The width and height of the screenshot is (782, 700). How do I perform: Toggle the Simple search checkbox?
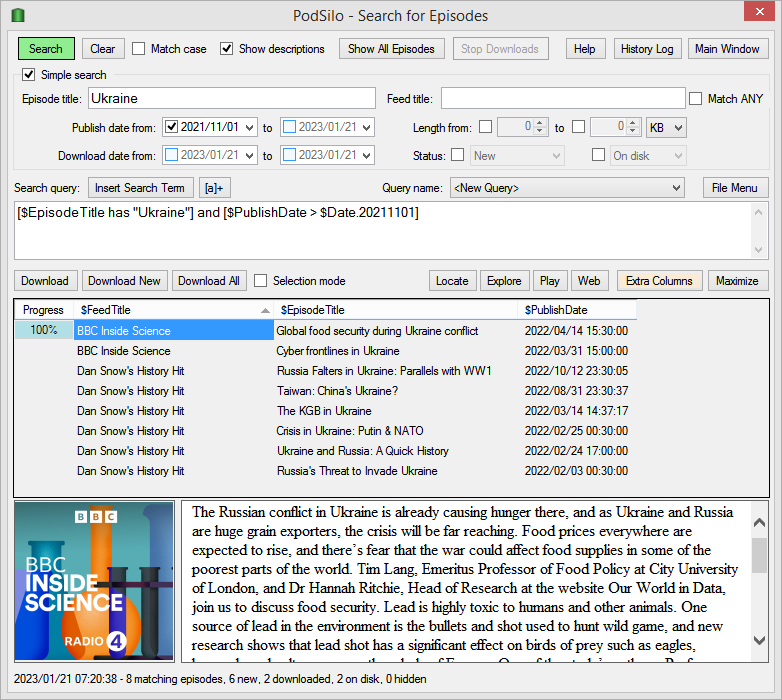[x=28, y=75]
